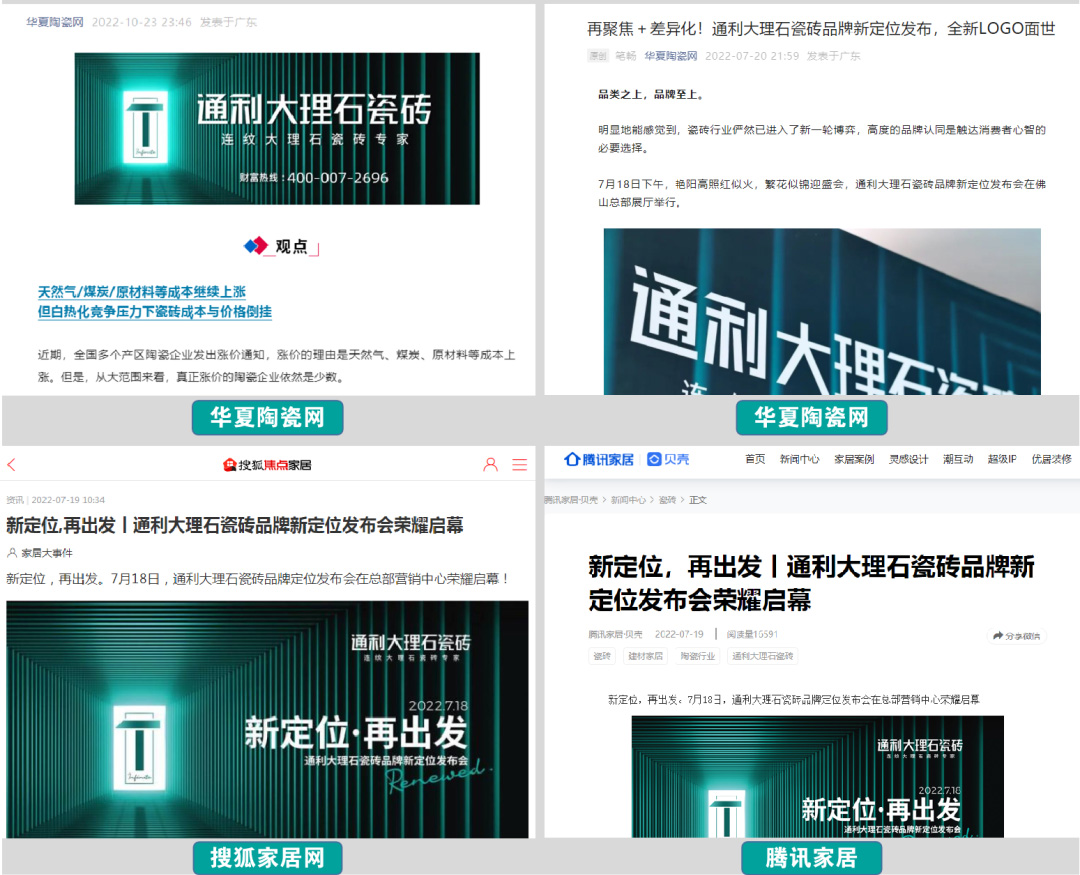Click the 搜狐焦点家居 logo
This screenshot has width=1080, height=875.
pos(267,465)
